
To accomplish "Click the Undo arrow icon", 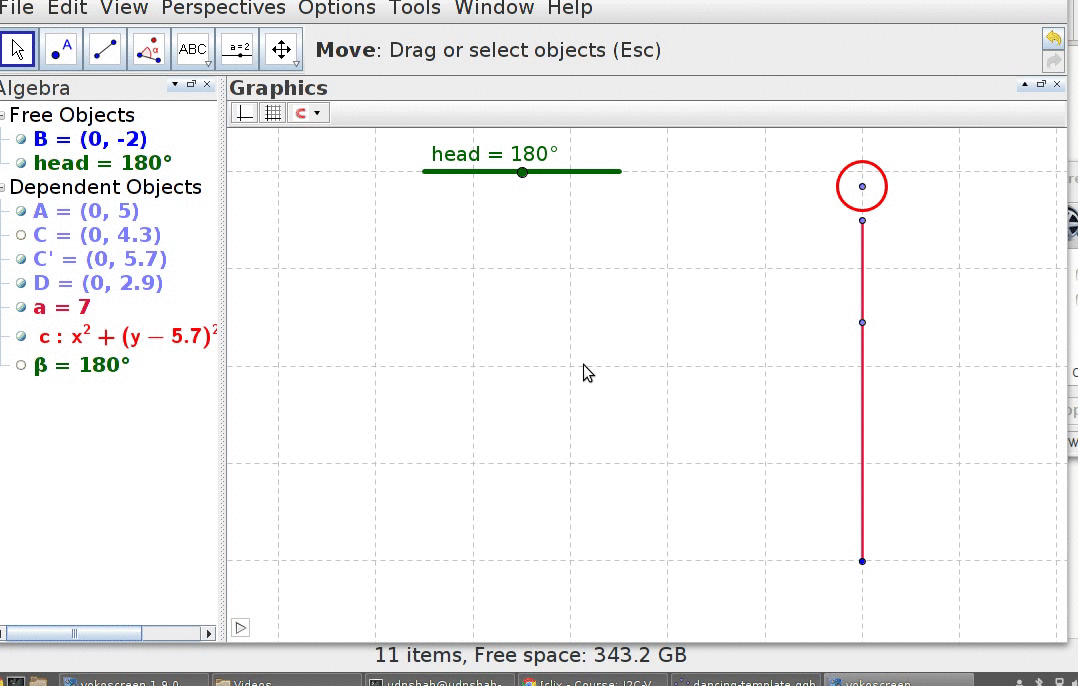I will (1053, 38).
